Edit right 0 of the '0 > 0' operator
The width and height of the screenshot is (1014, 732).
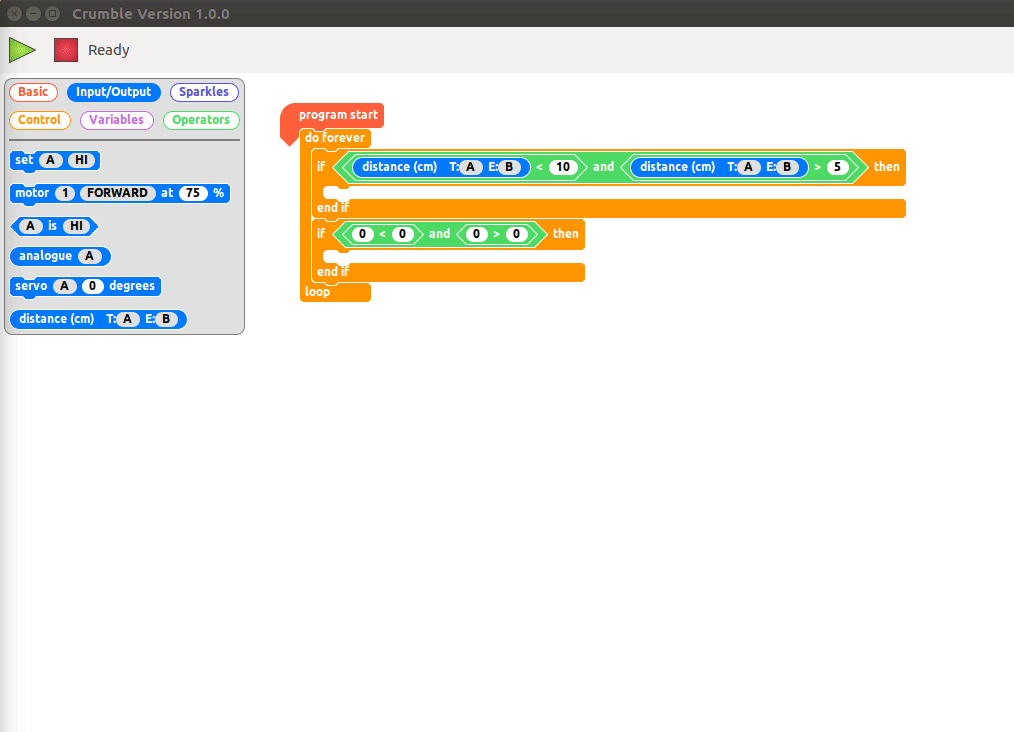click(517, 234)
